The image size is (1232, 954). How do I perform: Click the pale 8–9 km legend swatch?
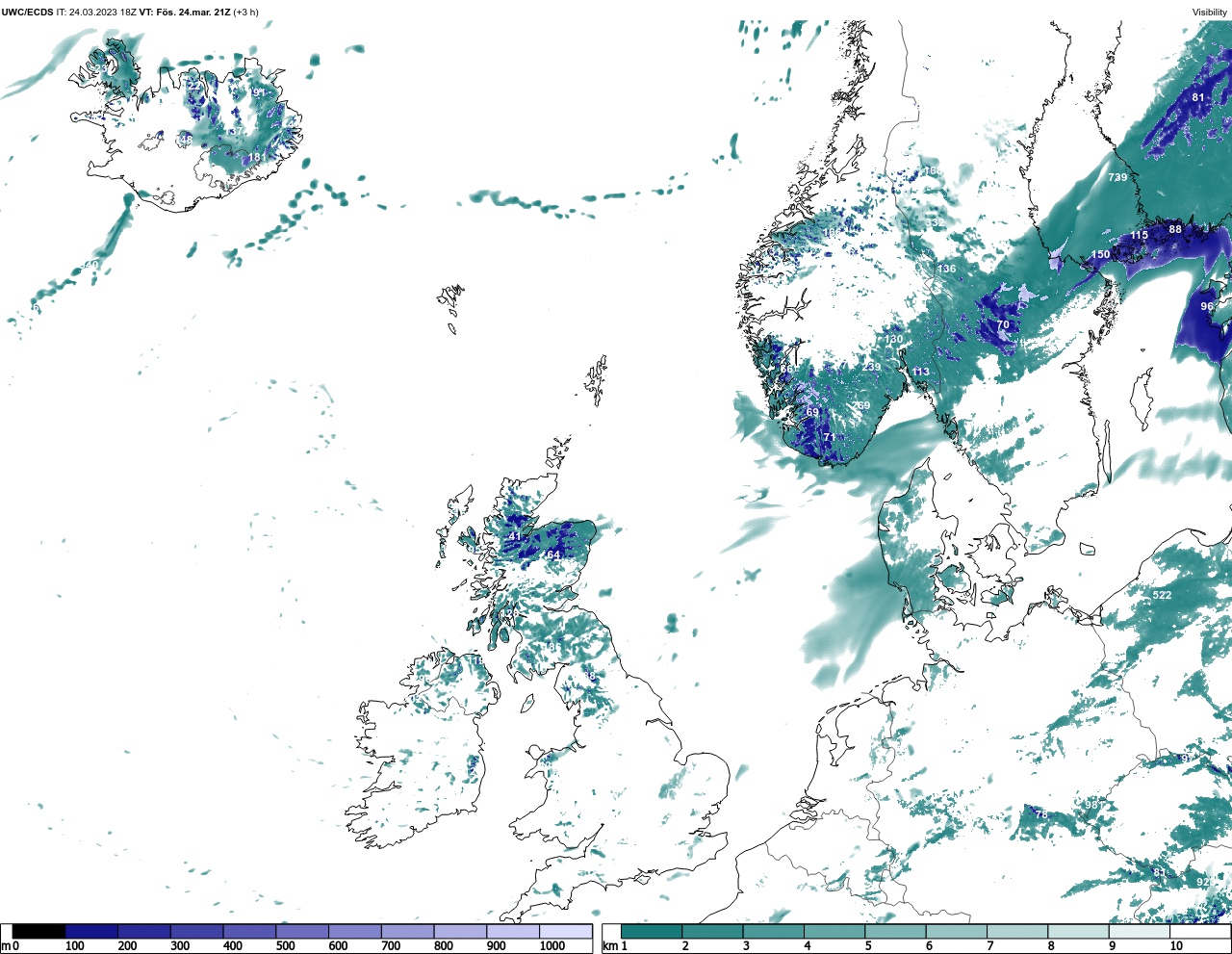pos(1078,932)
